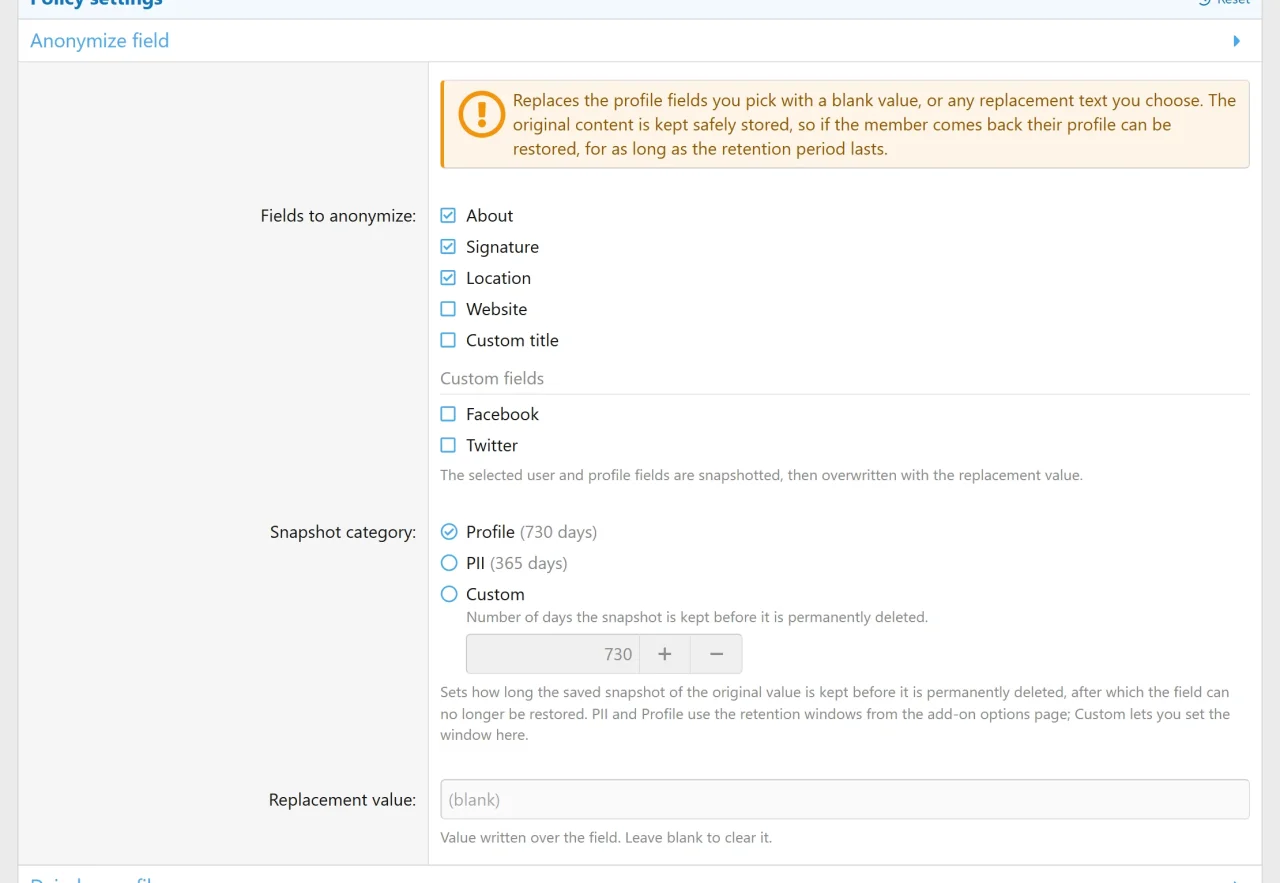Viewport: 1280px width, 883px height.
Task: Click the note "The selected user and profile fields are snapshotted"
Action: [761, 475]
